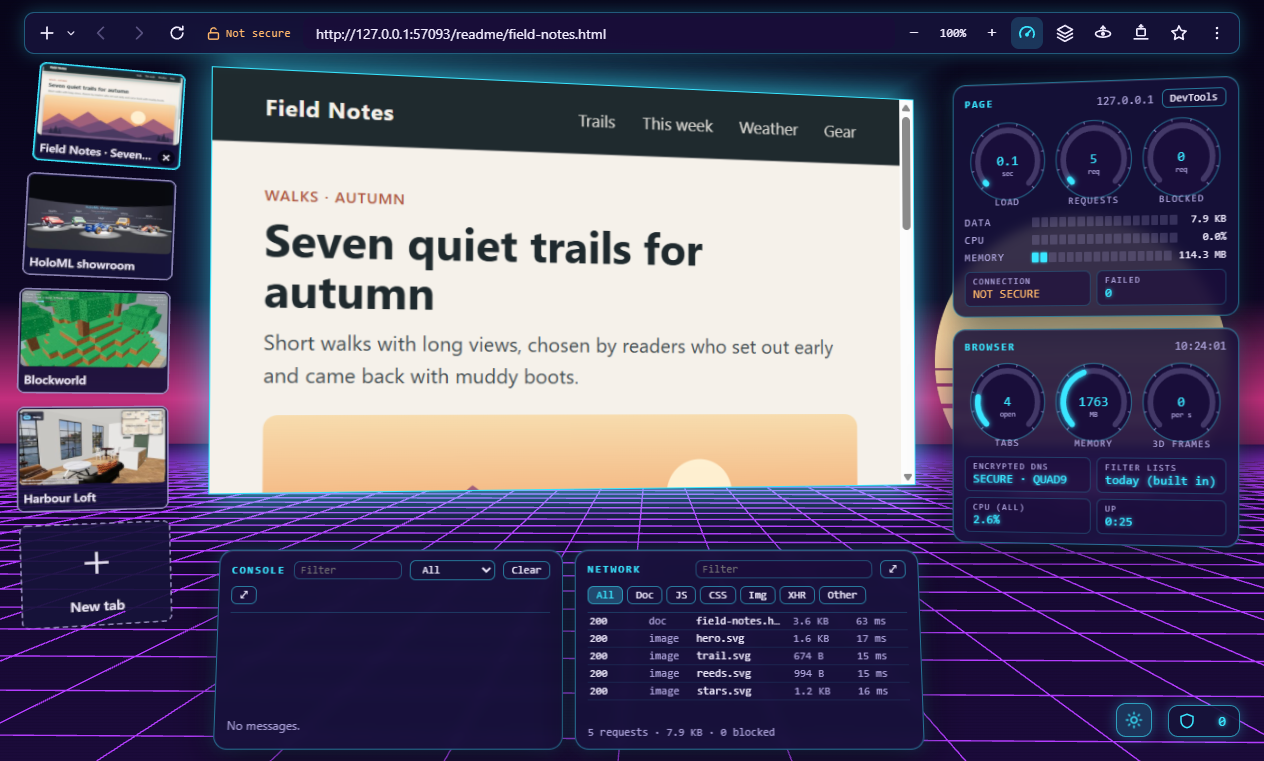This screenshot has width=1264, height=761.
Task: Focus the Network filter field
Action: point(784,569)
